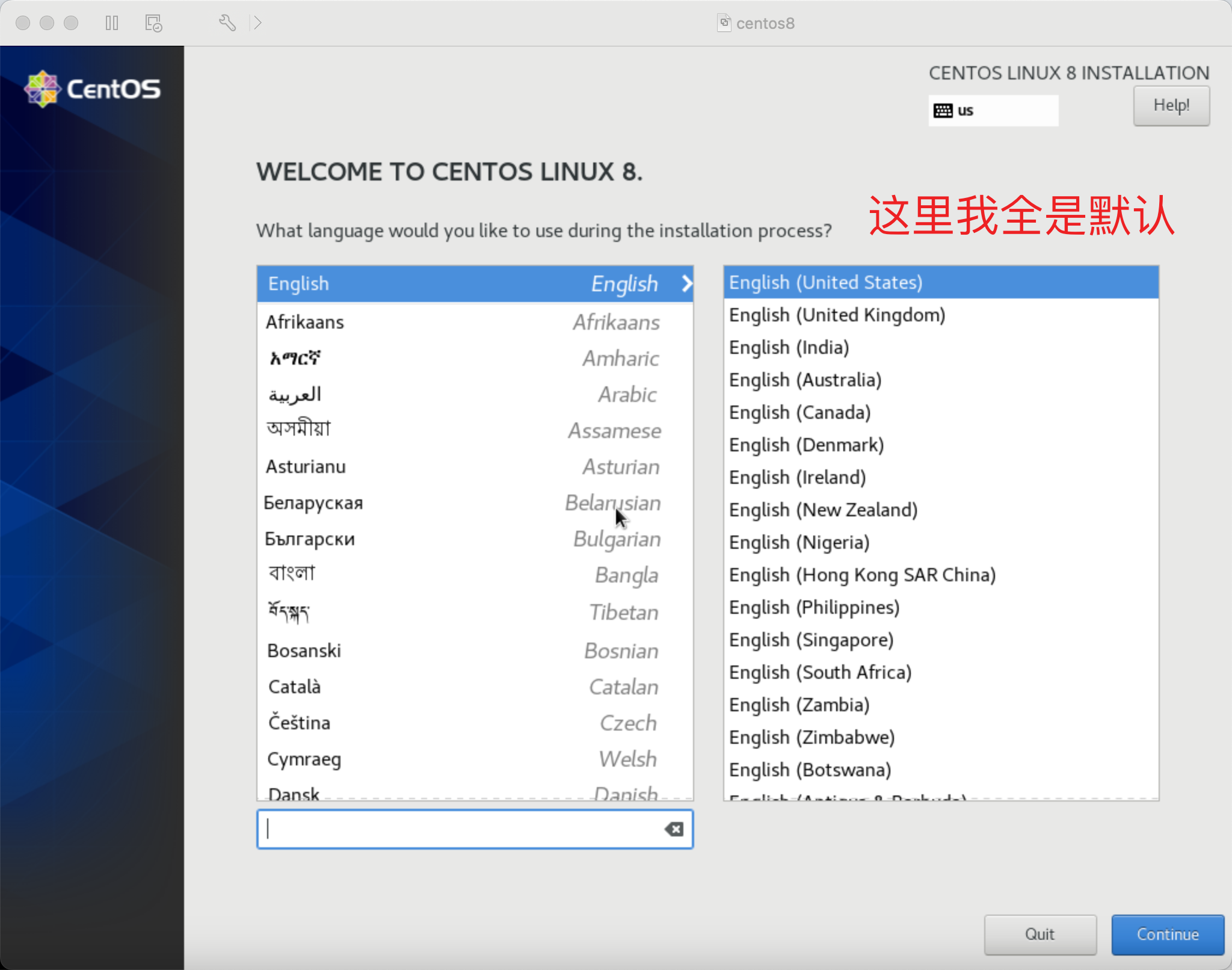Click the forward arrow toolbar icon
Image resolution: width=1232 pixels, height=970 pixels.
click(x=257, y=23)
